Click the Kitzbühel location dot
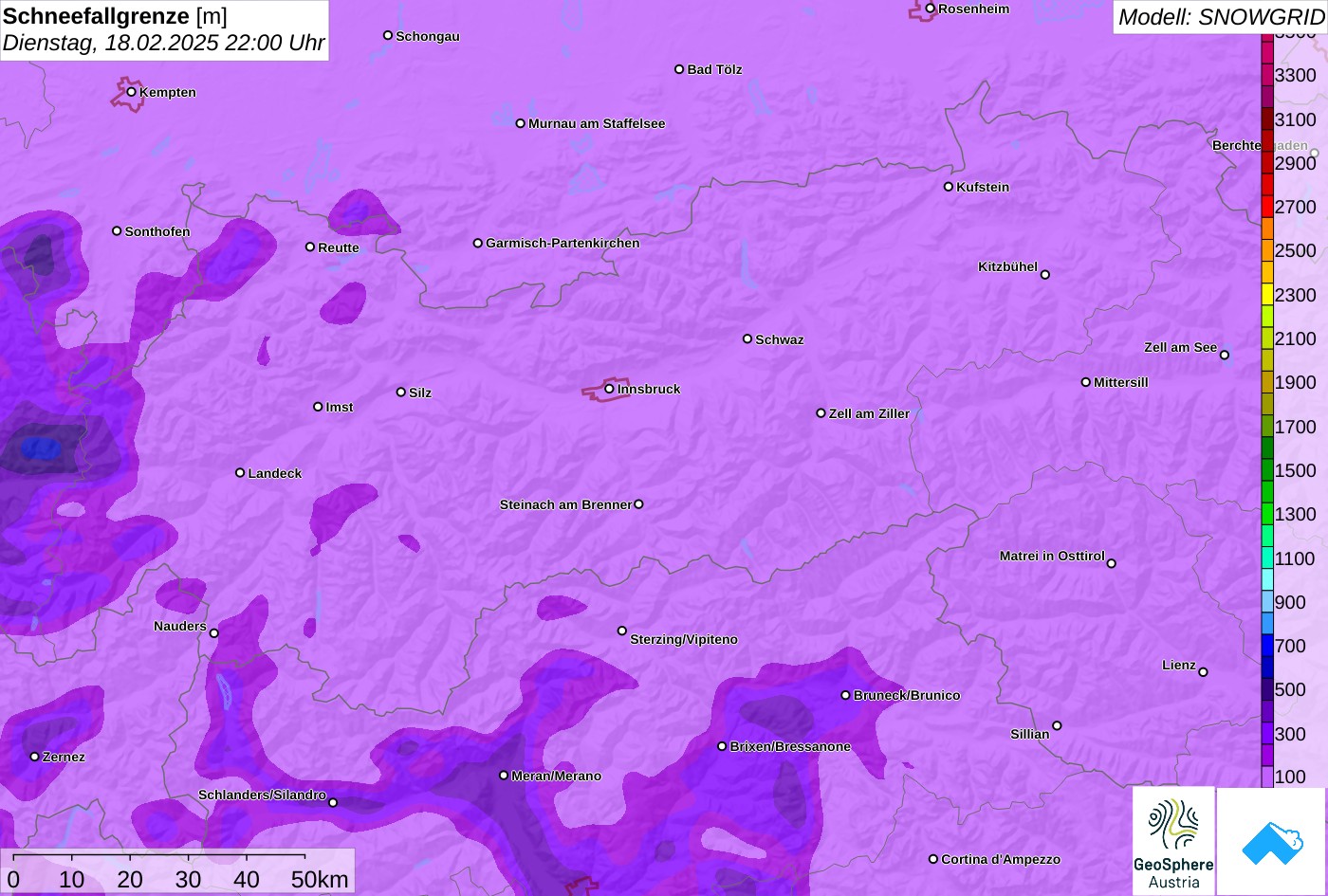Image resolution: width=1328 pixels, height=896 pixels. [x=1045, y=275]
